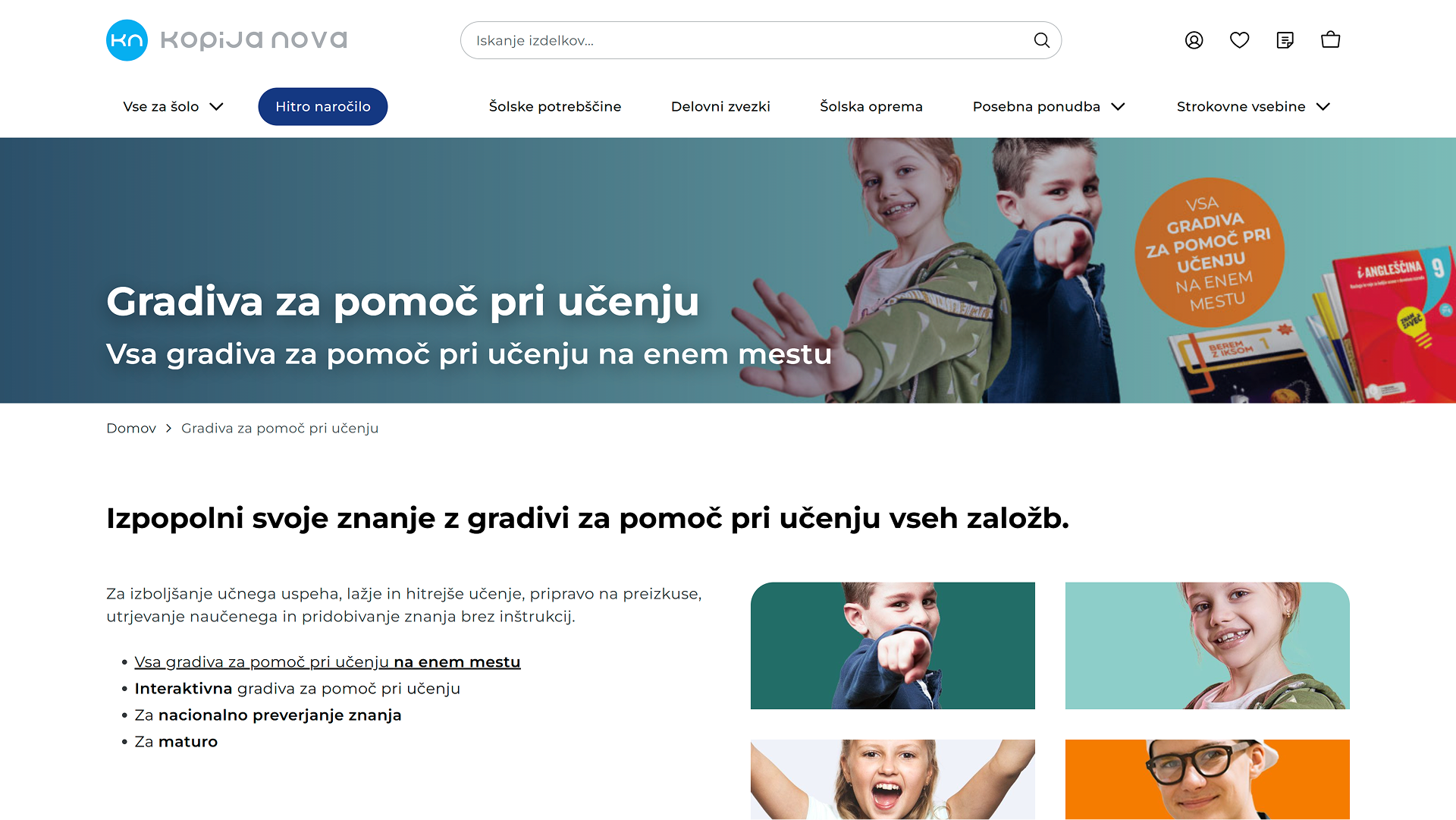Open the cheering girl thumbnail

[893, 779]
